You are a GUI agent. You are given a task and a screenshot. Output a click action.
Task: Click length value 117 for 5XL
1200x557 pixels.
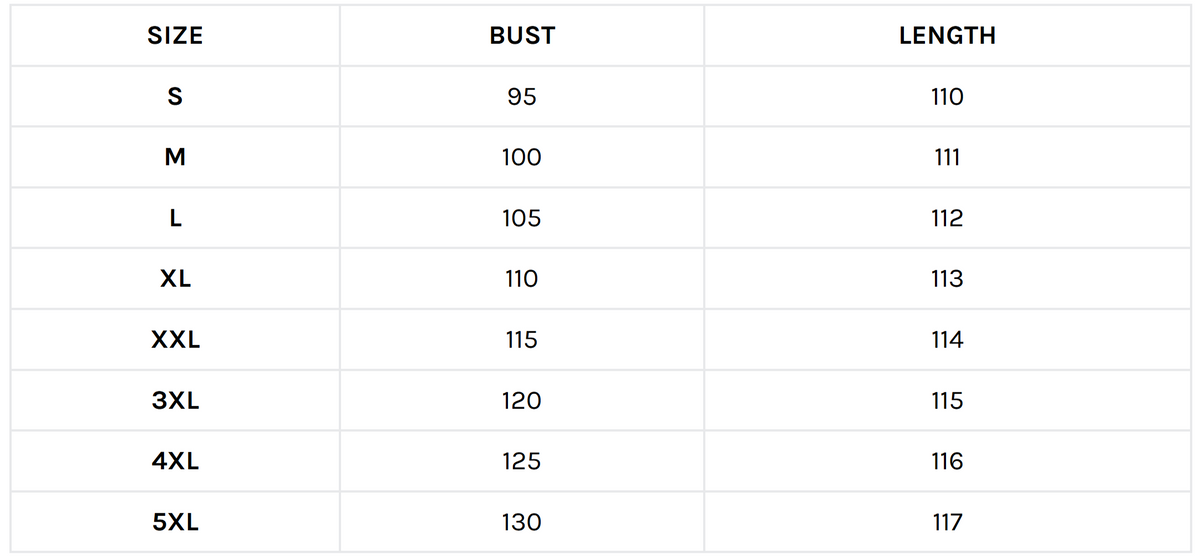tap(946, 522)
